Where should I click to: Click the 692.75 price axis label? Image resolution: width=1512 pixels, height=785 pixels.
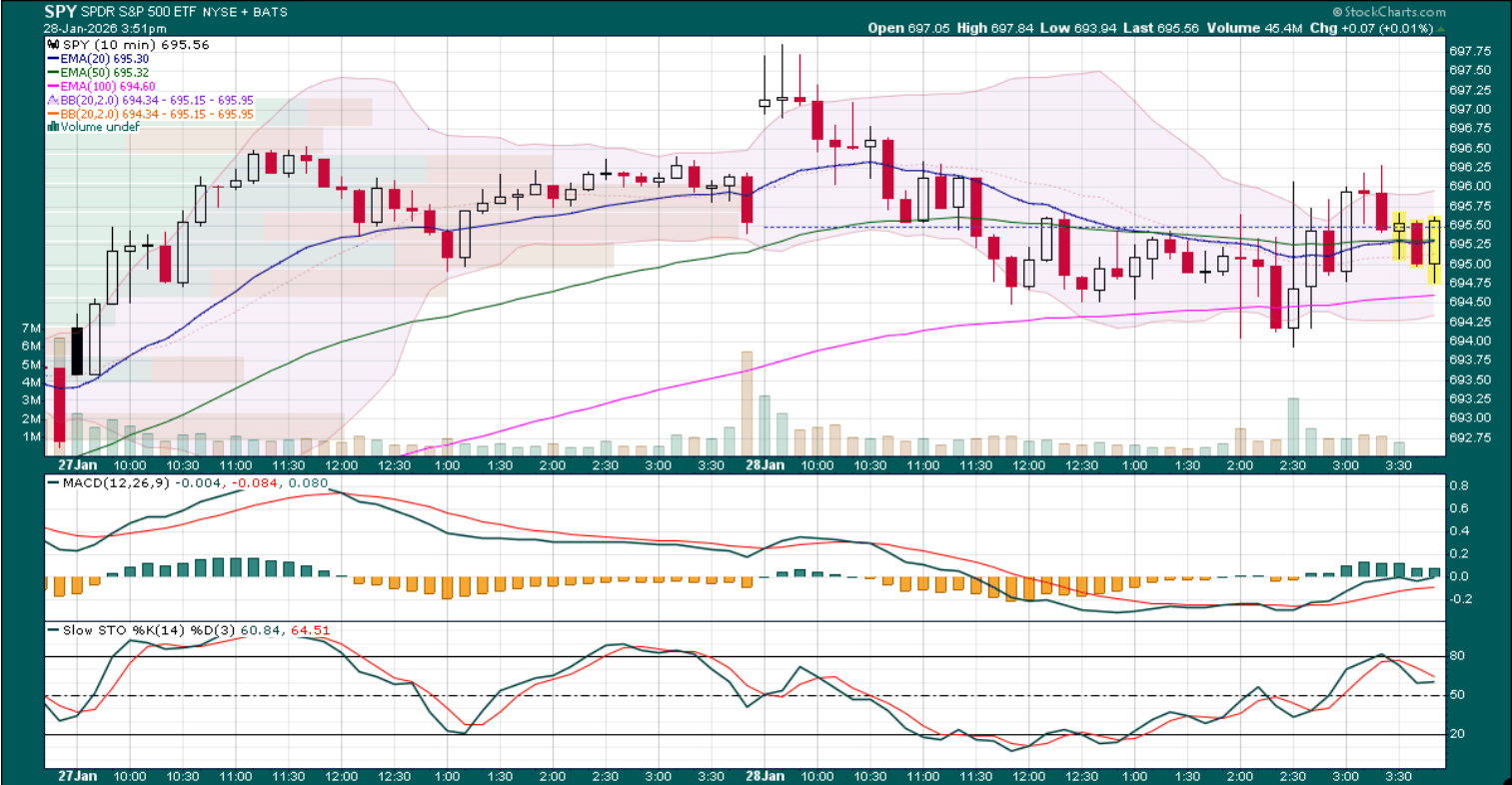[1469, 437]
